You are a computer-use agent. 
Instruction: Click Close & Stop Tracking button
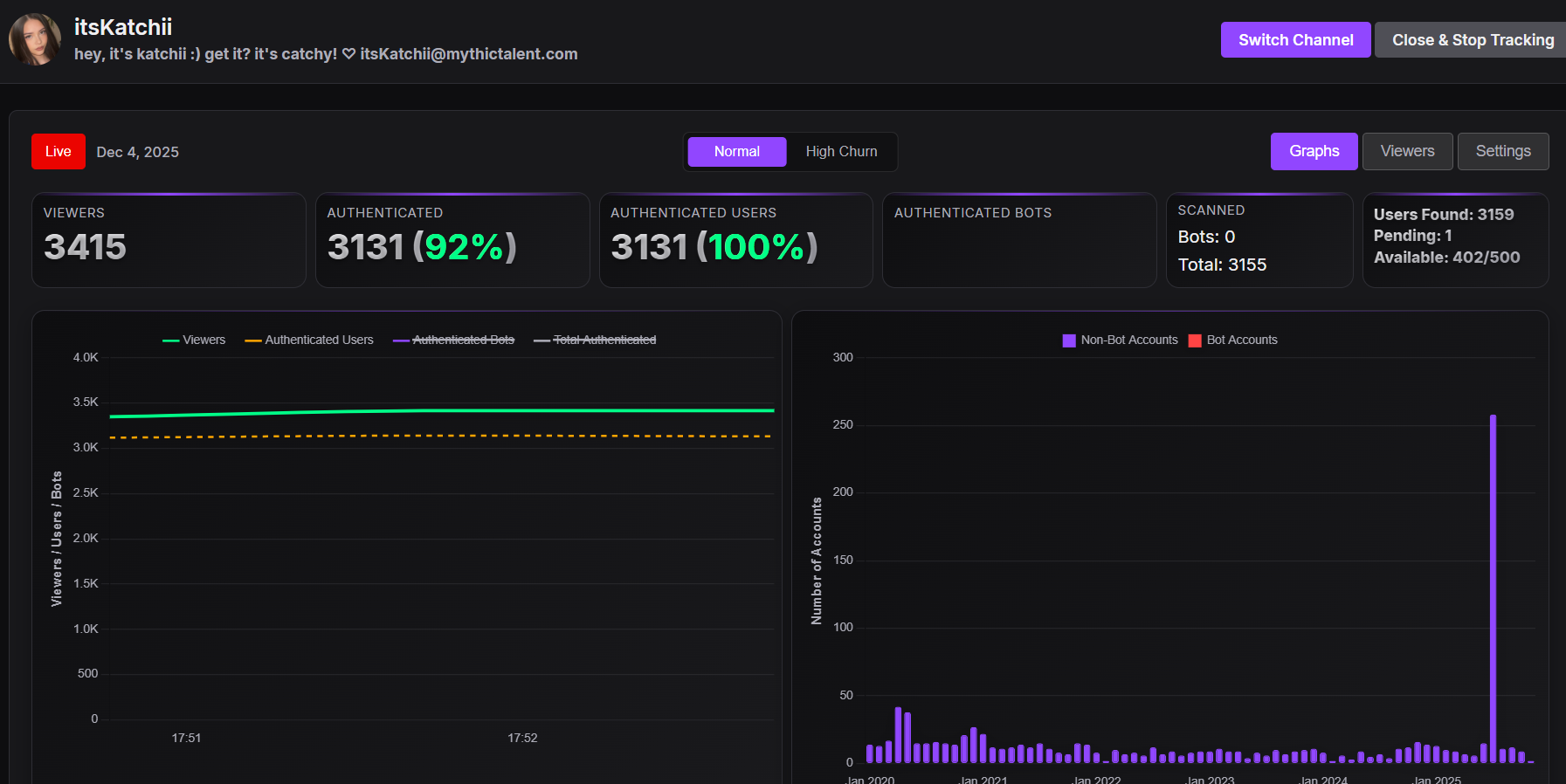click(x=1472, y=40)
